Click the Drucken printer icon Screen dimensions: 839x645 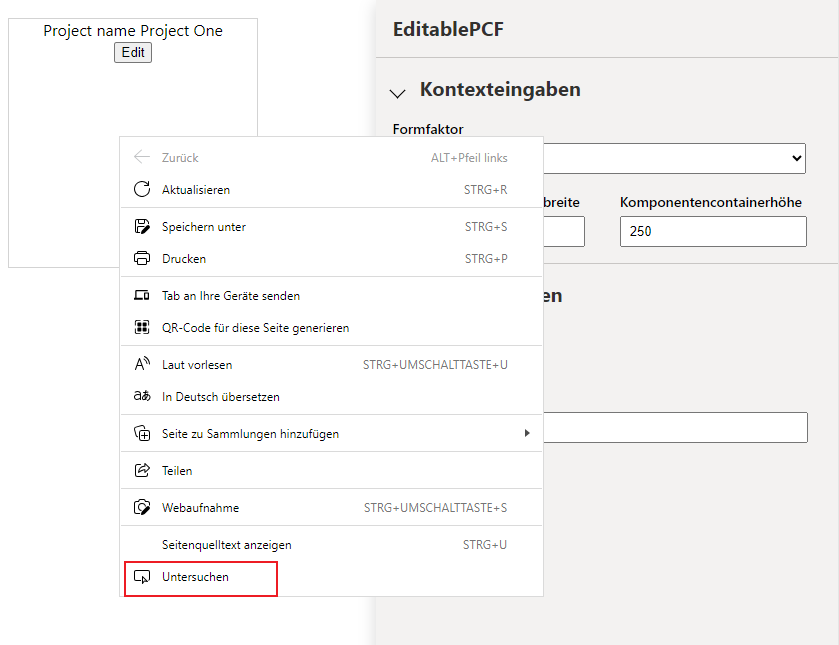(x=143, y=258)
